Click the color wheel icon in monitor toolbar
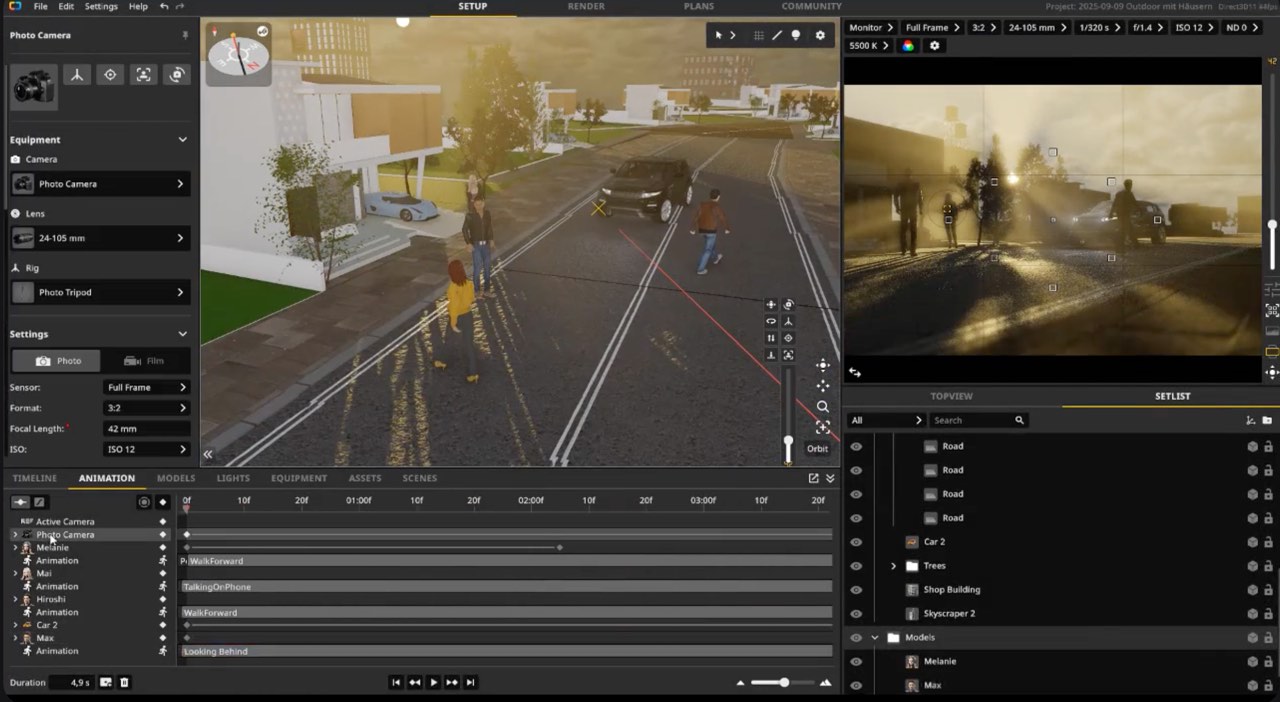The width and height of the screenshot is (1280, 702). click(x=908, y=46)
